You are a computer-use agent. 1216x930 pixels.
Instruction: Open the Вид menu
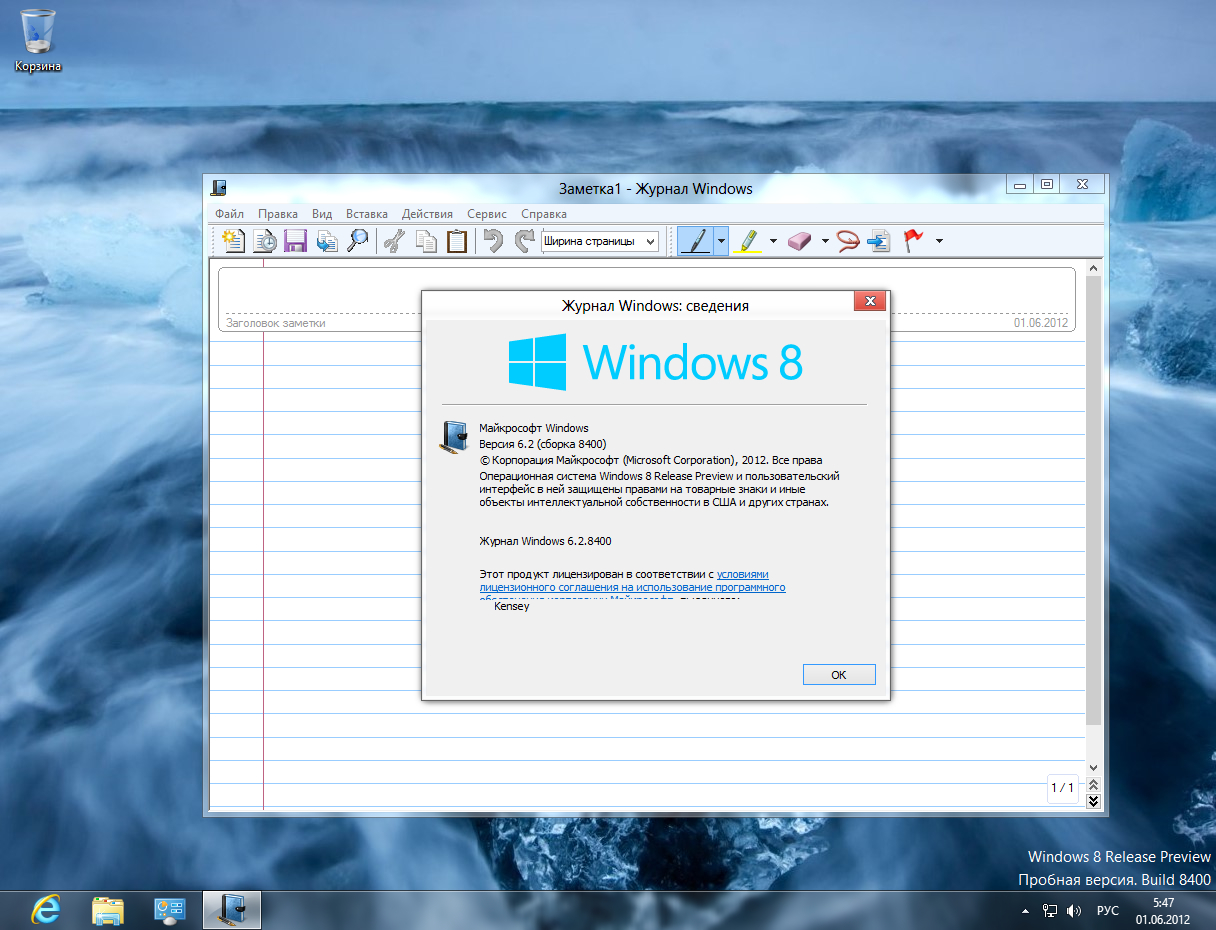pos(322,214)
